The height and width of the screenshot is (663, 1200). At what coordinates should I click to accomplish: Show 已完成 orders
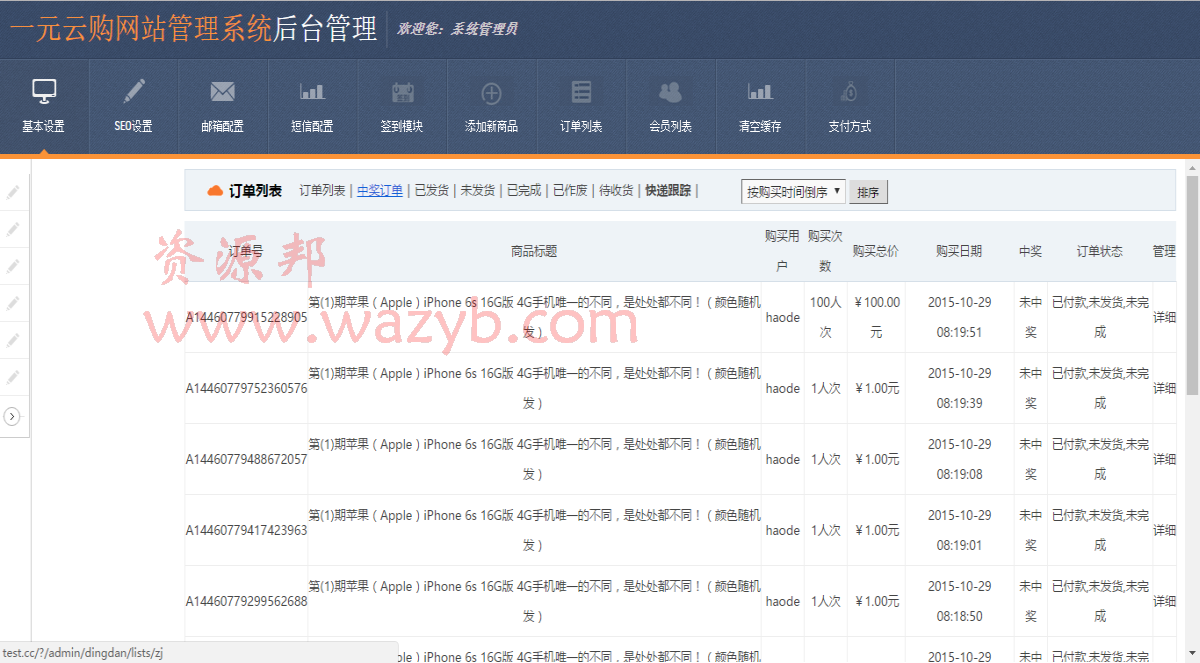[x=524, y=190]
